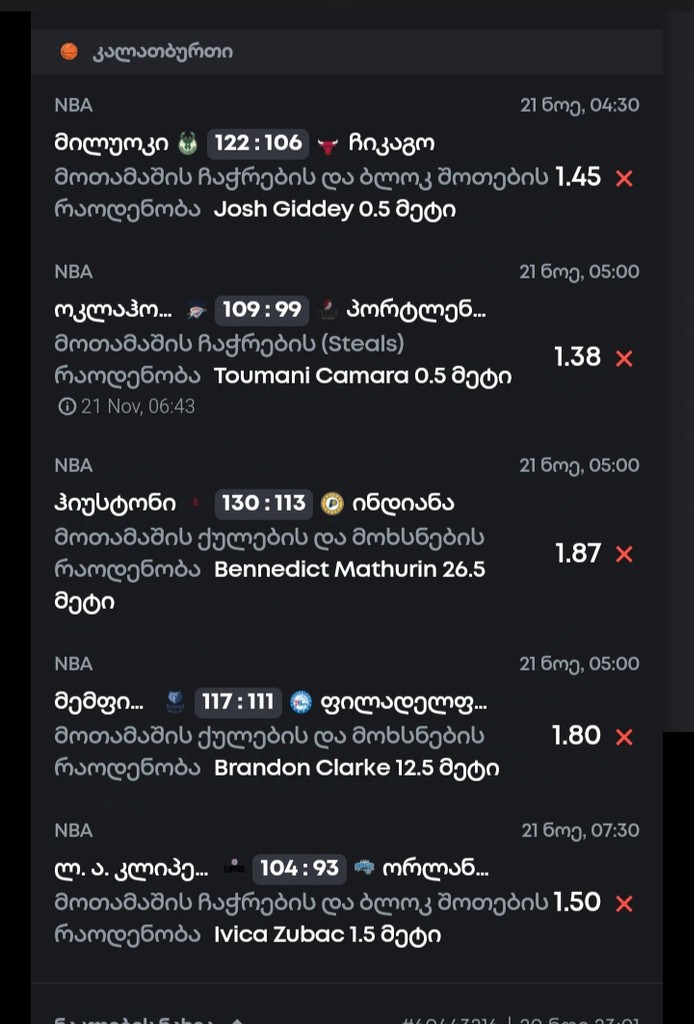Screen dimensions: 694x1024
Task: Open the 109 : 99 score badge
Action: pyautogui.click(x=262, y=309)
